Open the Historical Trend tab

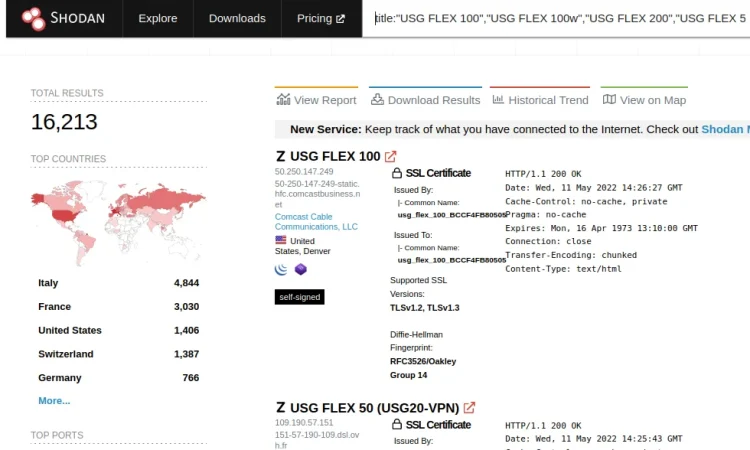(540, 99)
